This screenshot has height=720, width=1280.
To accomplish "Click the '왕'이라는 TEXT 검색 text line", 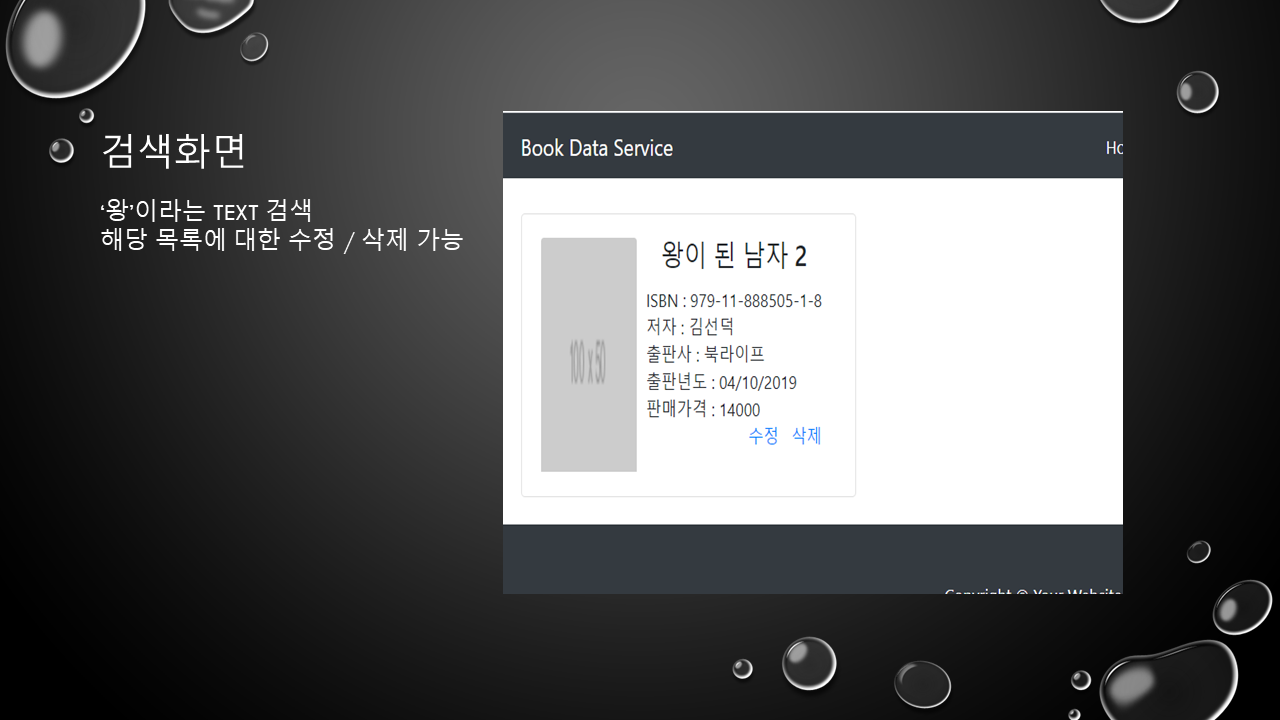I will pos(206,211).
